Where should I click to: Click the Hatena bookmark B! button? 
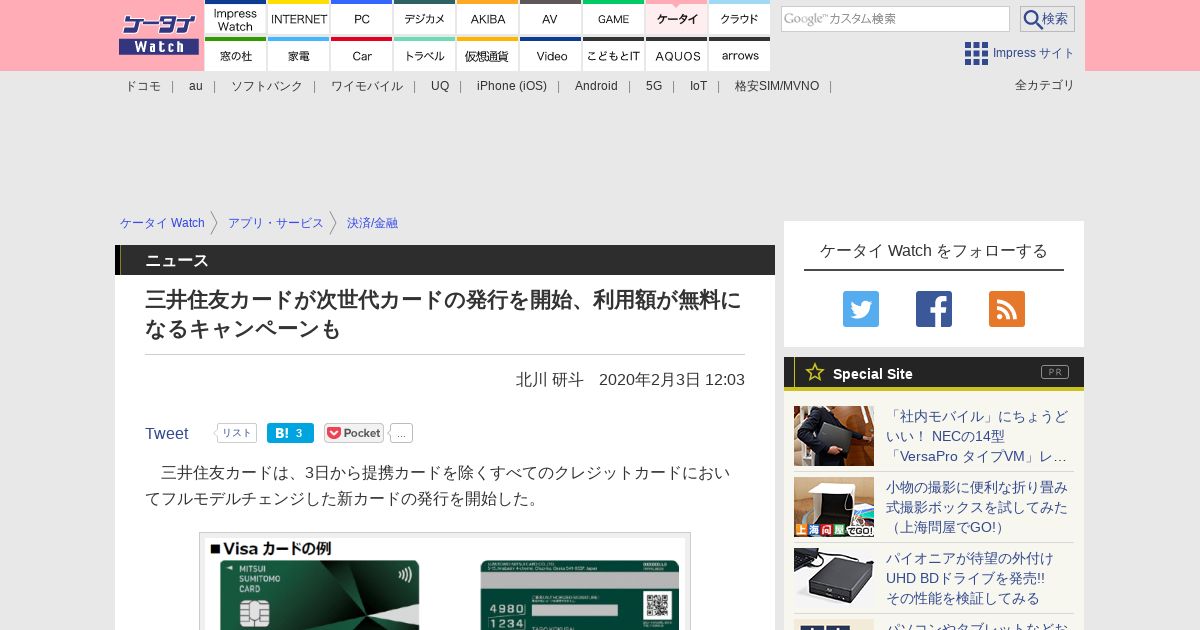tap(290, 433)
